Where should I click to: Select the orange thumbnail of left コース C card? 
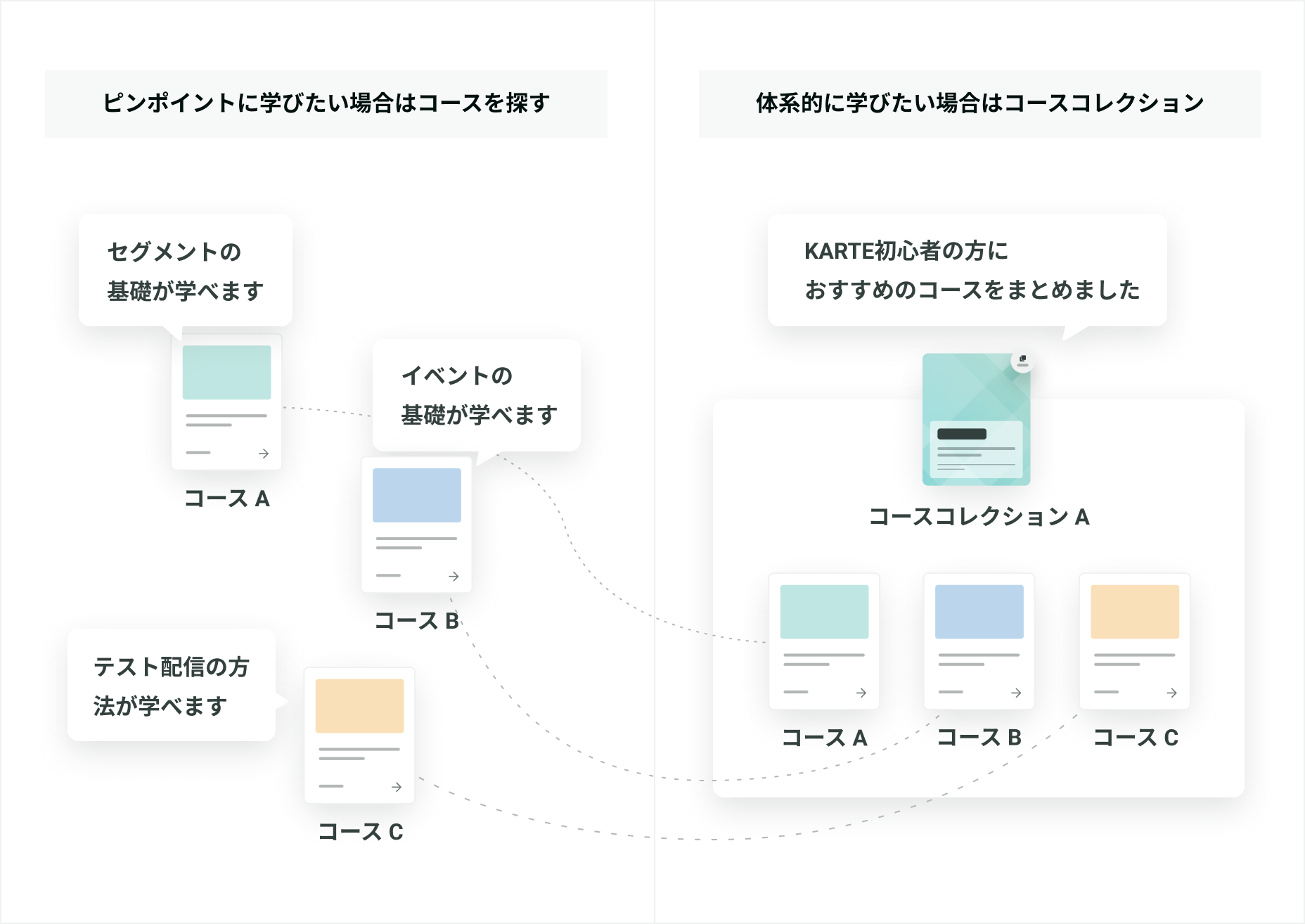pyautogui.click(x=359, y=706)
